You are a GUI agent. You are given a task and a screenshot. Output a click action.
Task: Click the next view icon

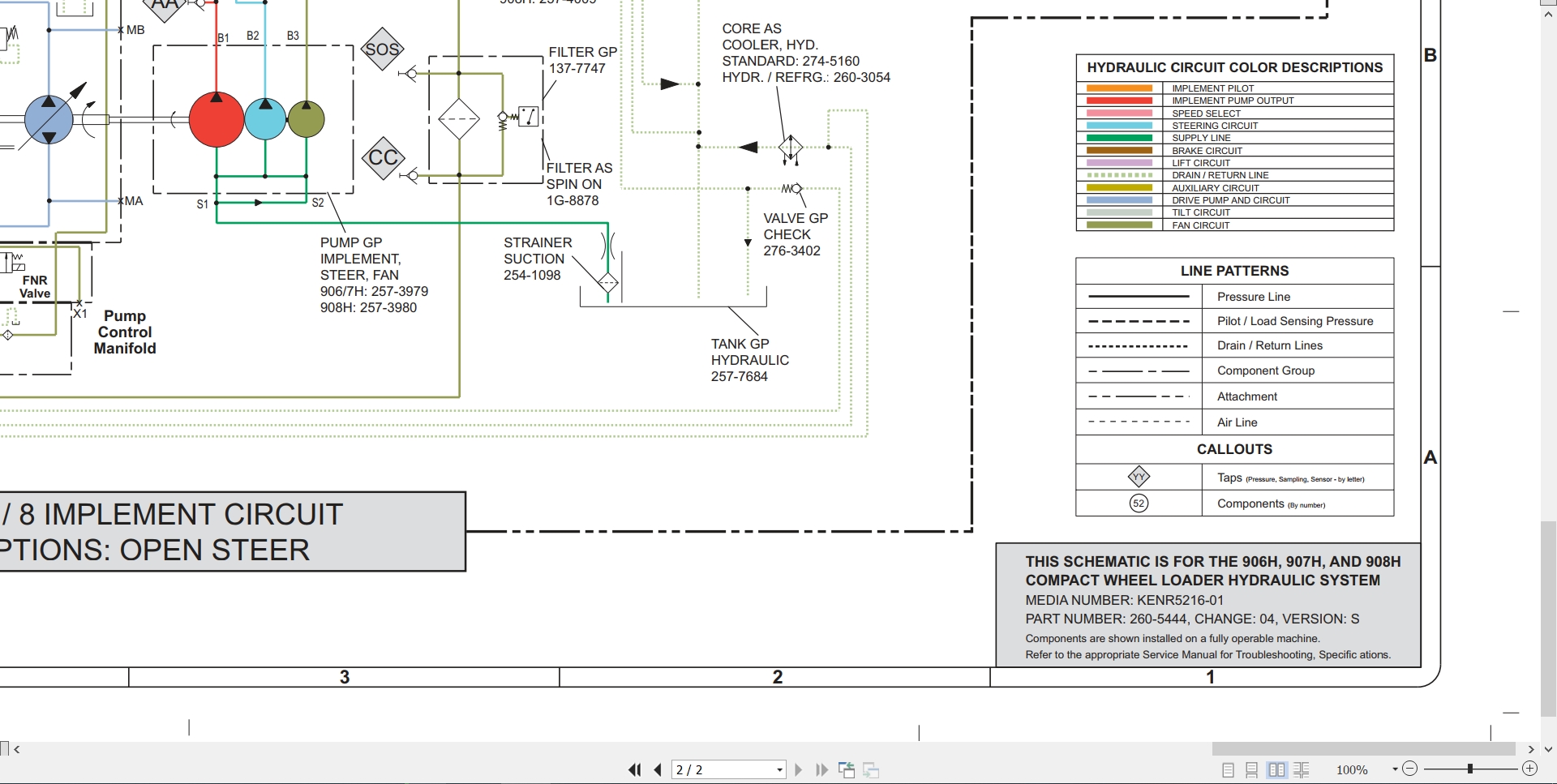[872, 769]
